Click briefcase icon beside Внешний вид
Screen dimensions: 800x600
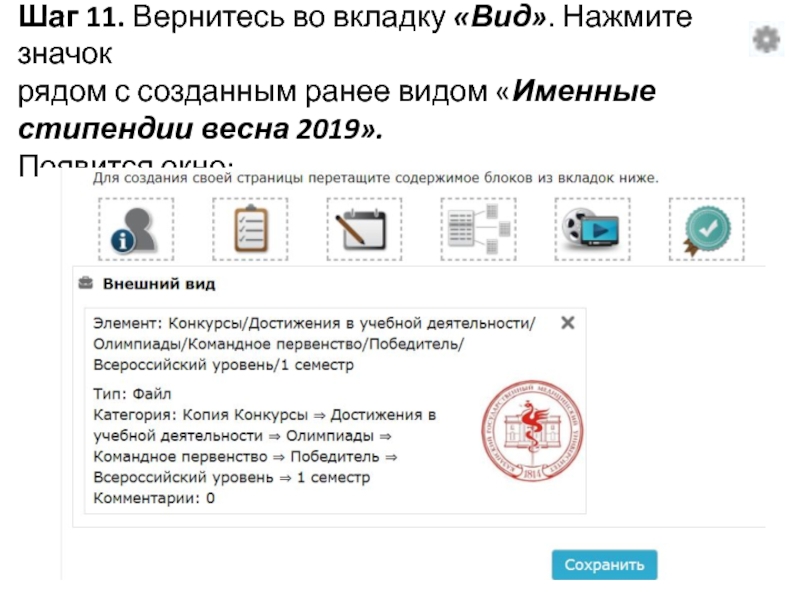click(86, 283)
